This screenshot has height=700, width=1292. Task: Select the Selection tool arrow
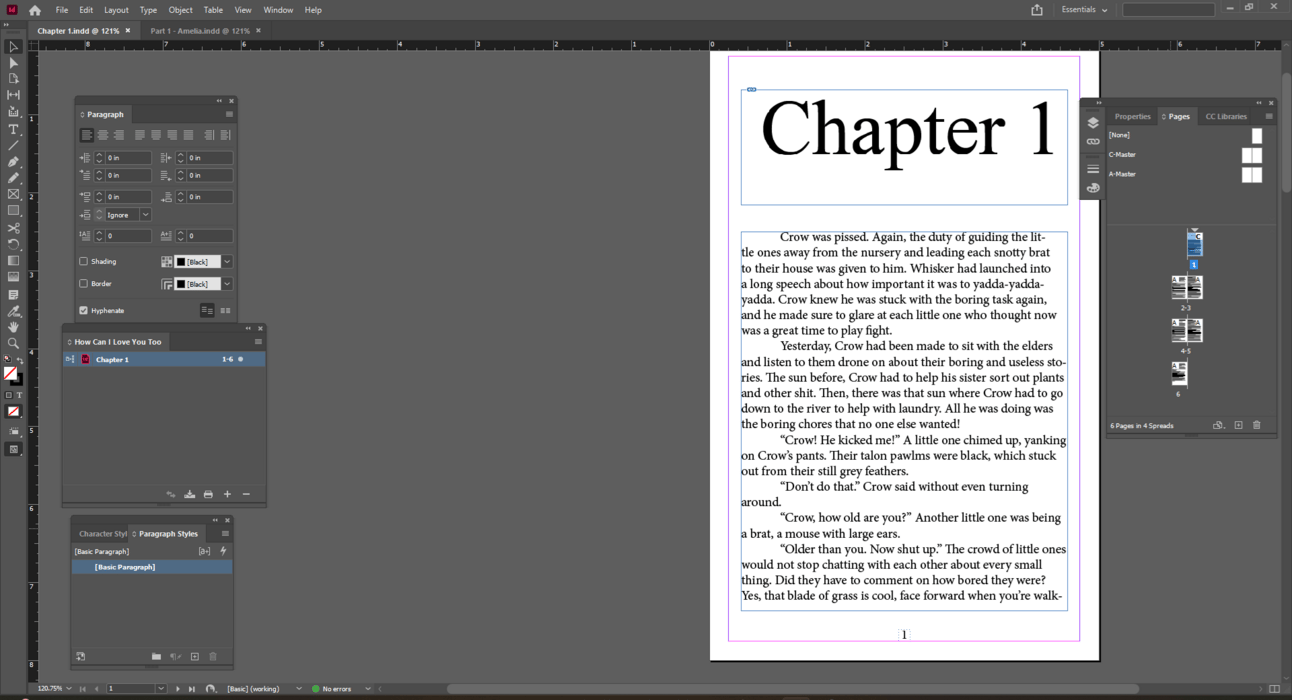14,47
